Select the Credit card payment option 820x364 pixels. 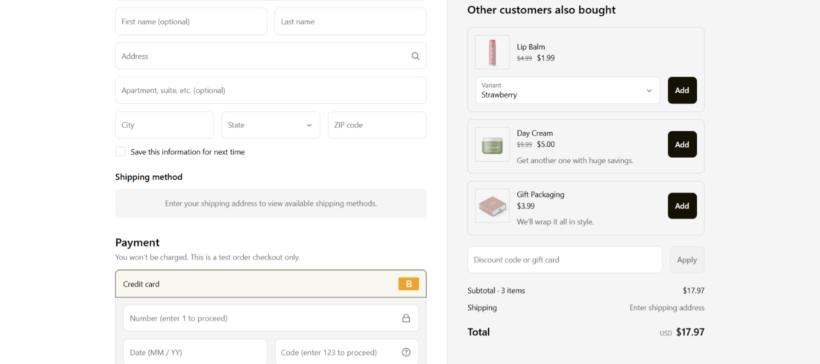(270, 284)
